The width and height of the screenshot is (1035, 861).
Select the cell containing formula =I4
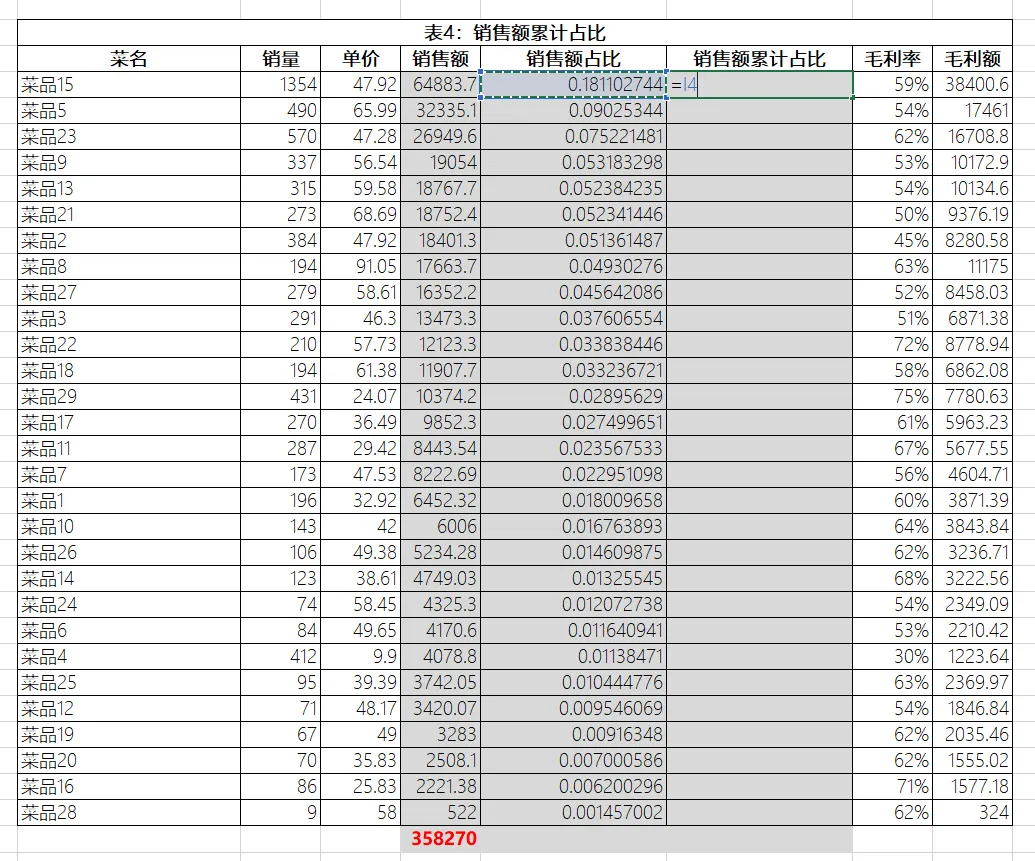[759, 85]
